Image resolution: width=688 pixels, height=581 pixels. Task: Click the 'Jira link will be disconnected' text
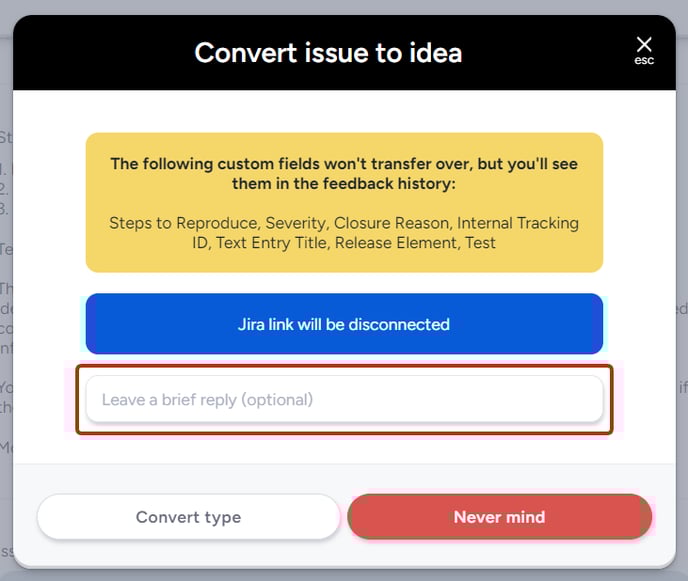344,324
